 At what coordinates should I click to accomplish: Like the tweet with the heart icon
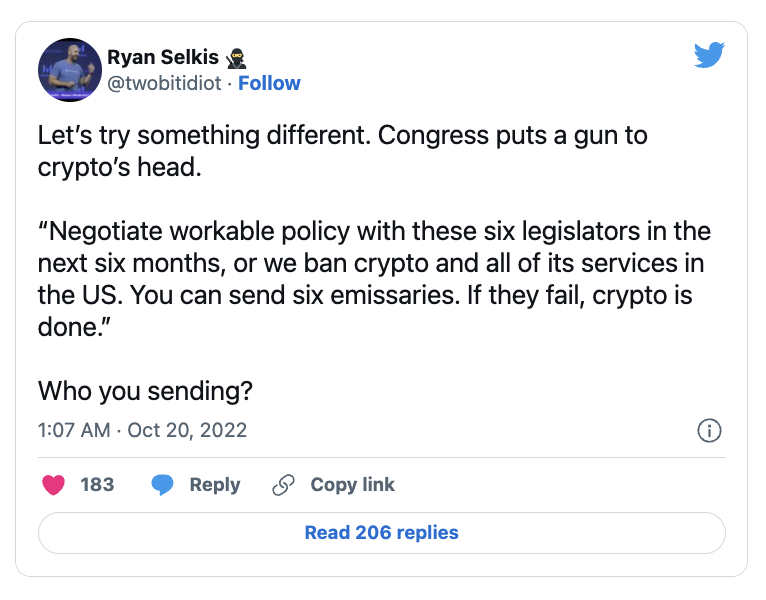pyautogui.click(x=54, y=485)
